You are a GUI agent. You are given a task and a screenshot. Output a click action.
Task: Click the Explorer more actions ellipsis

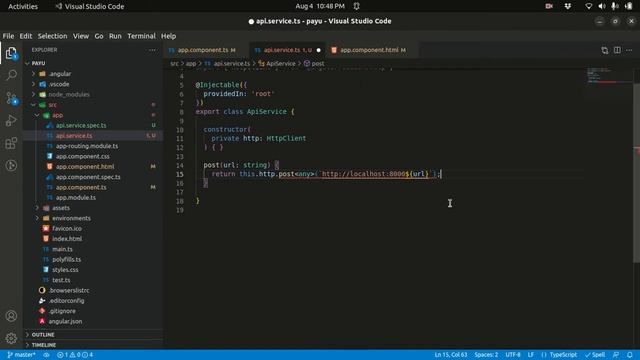(x=152, y=50)
